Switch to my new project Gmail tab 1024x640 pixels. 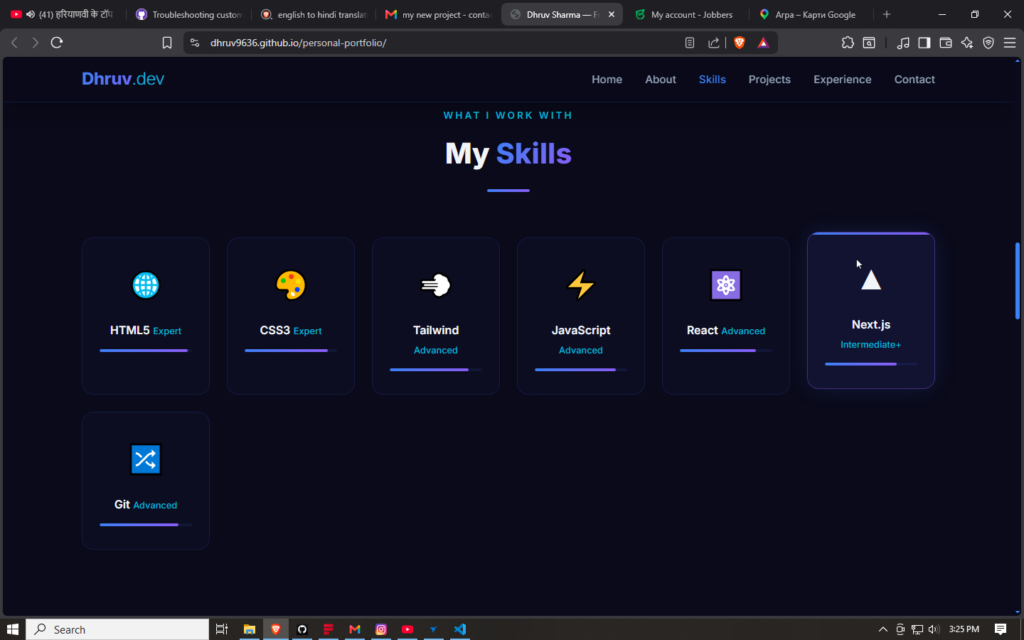(x=439, y=14)
